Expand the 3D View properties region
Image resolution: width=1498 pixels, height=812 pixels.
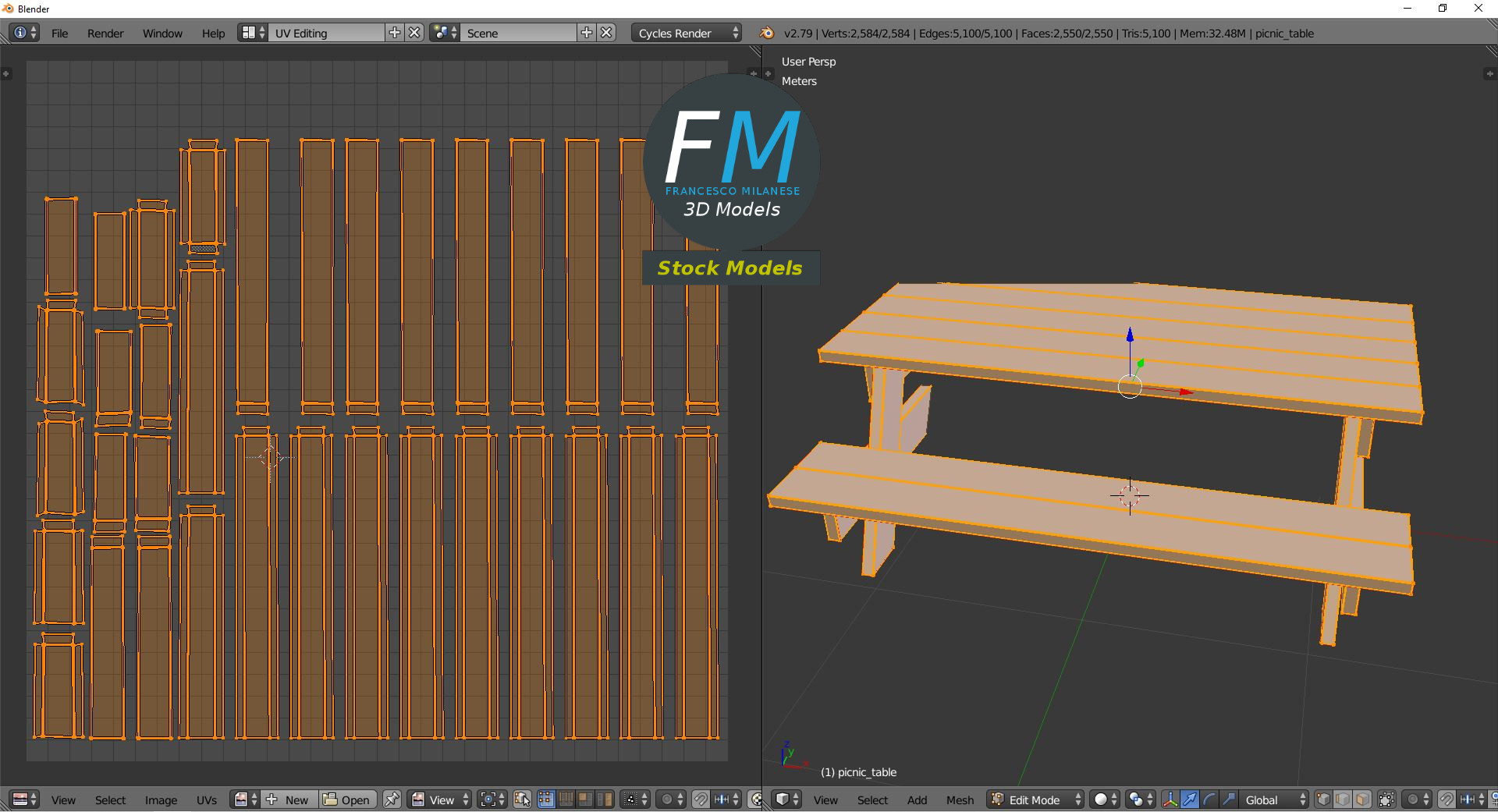[x=1489, y=73]
